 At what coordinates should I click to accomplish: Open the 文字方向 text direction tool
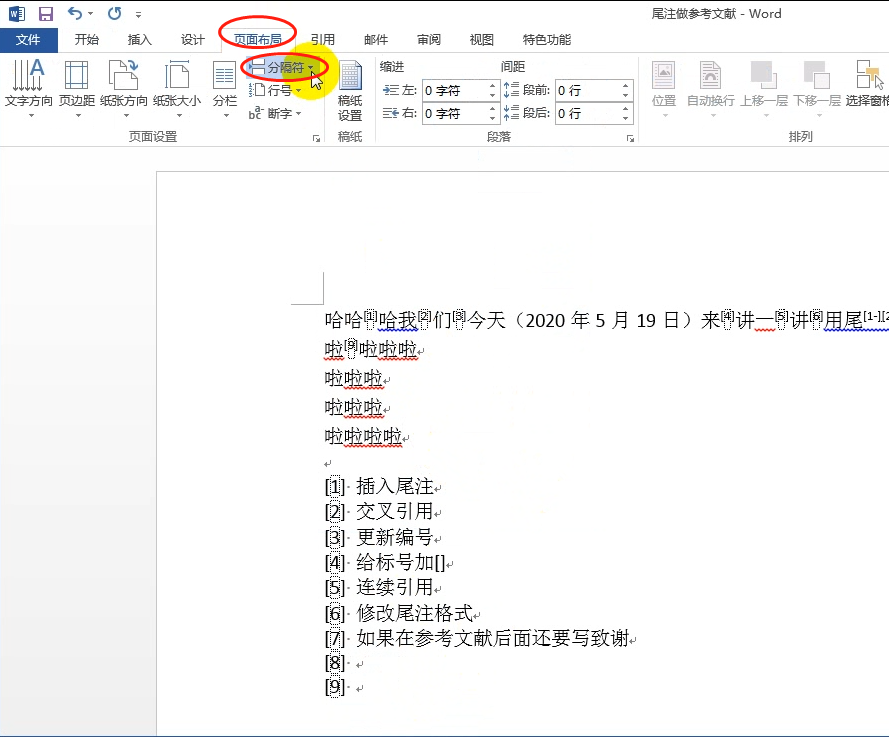[x=28, y=88]
